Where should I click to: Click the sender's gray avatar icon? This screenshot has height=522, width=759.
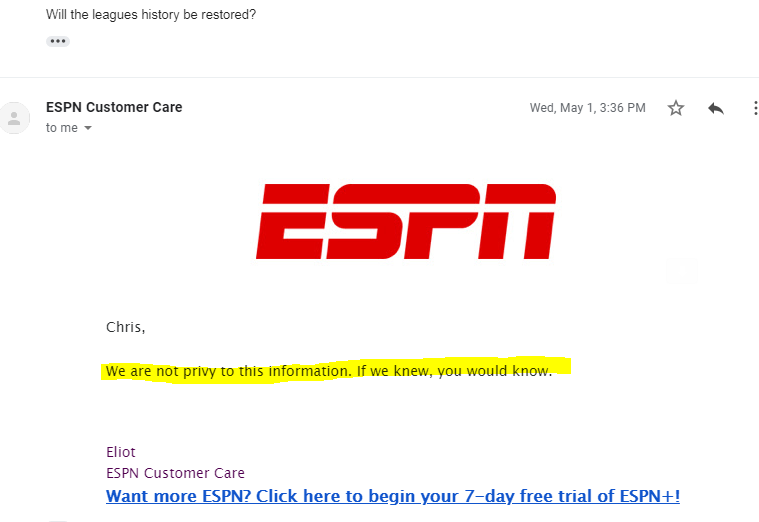15,118
